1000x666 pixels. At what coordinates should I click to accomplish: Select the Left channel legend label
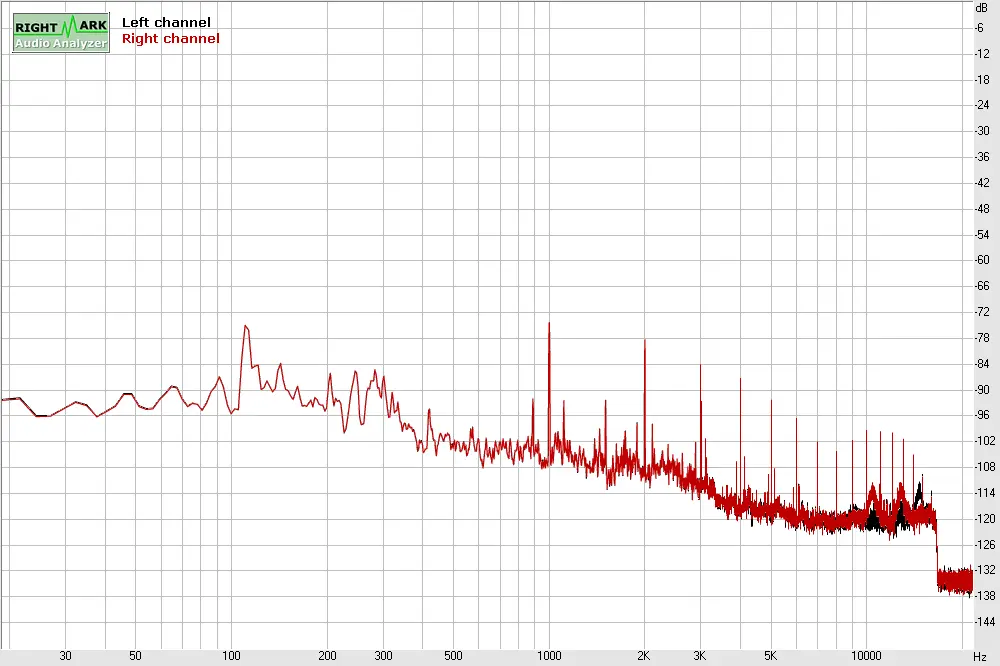point(166,22)
